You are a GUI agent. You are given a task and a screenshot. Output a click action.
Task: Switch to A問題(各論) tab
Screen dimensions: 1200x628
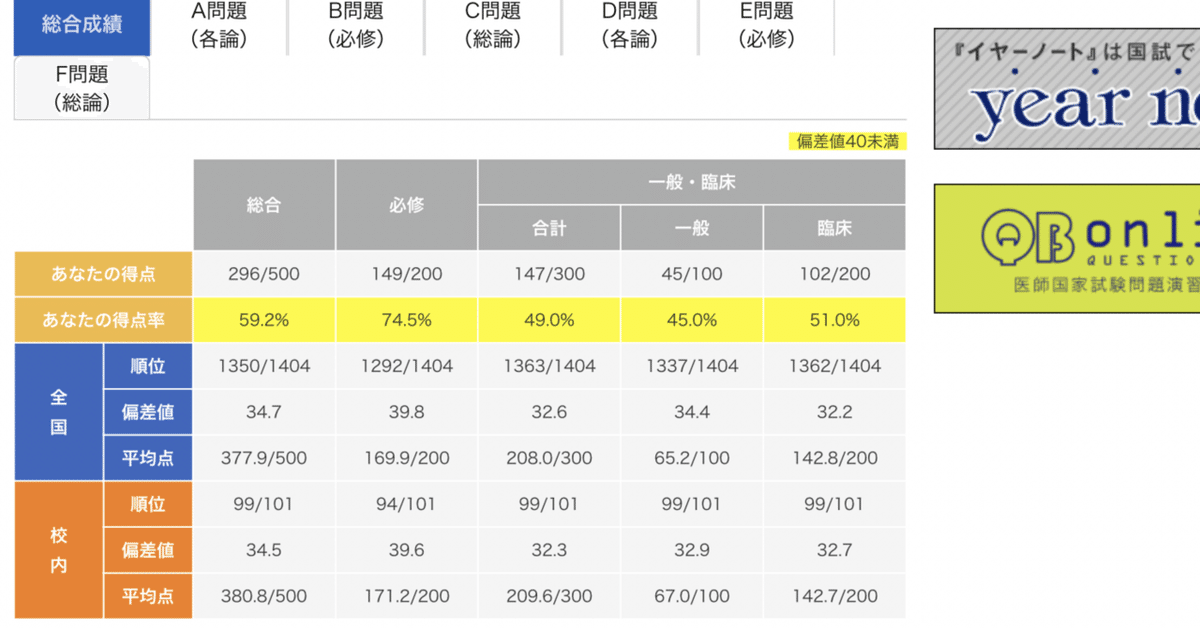click(x=219, y=25)
